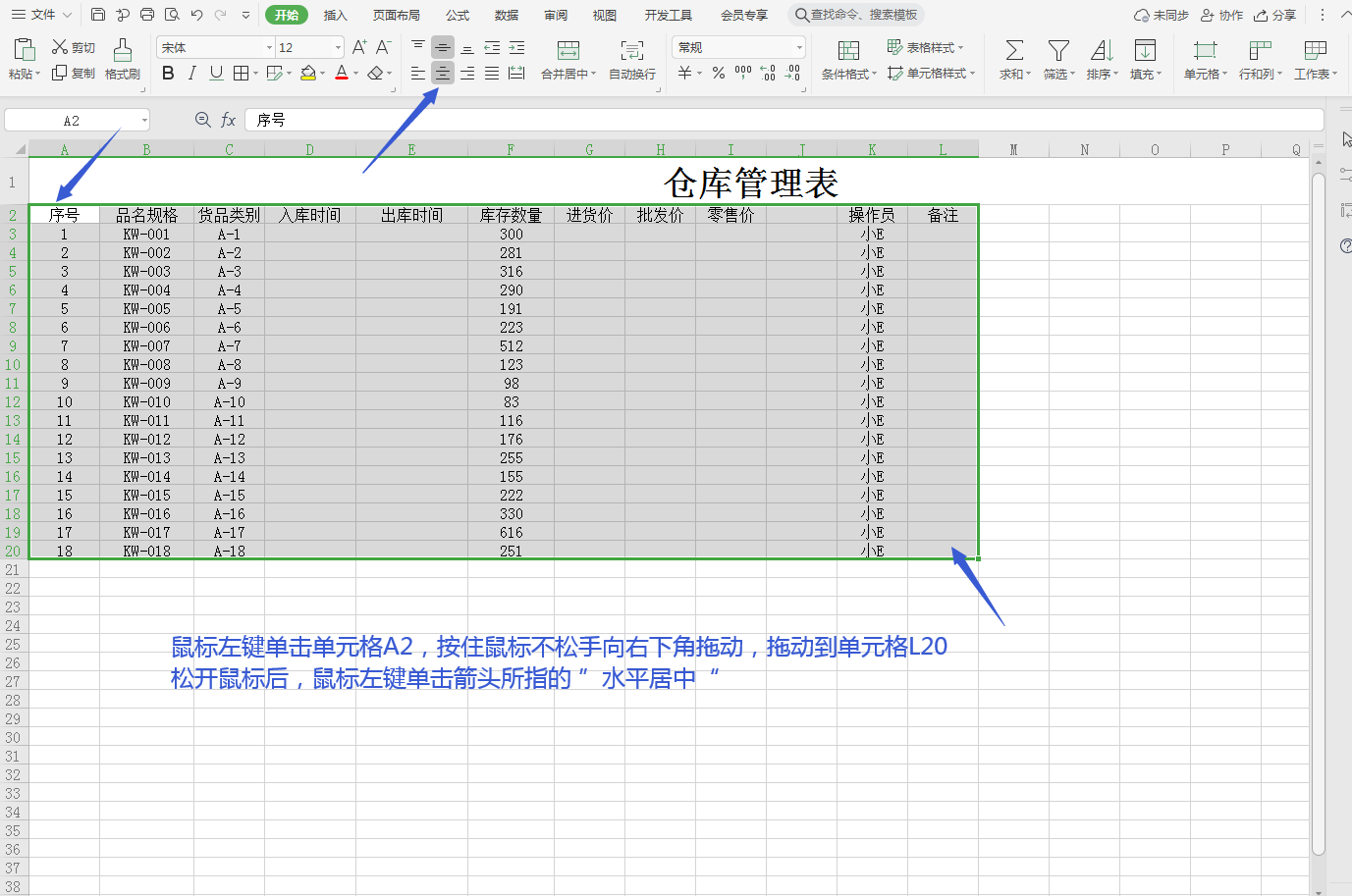The height and width of the screenshot is (896, 1352).
Task: Open the font name 宋体 dropdown
Action: pos(269,47)
